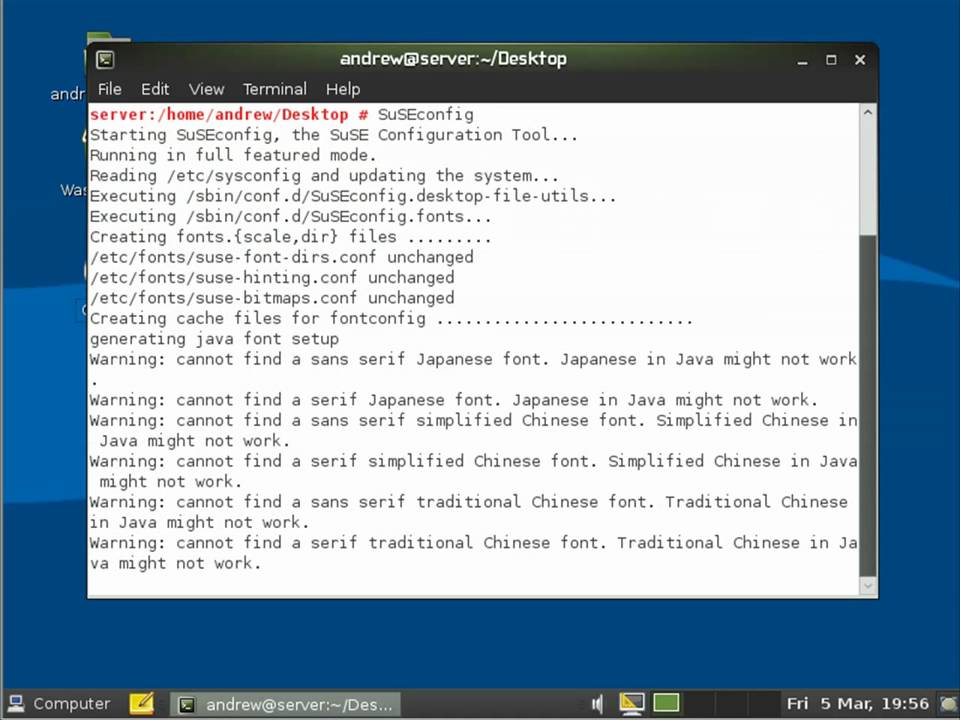Click the warning 'cannot find a serif Japanese font'
The height and width of the screenshot is (720, 960).
coord(454,400)
